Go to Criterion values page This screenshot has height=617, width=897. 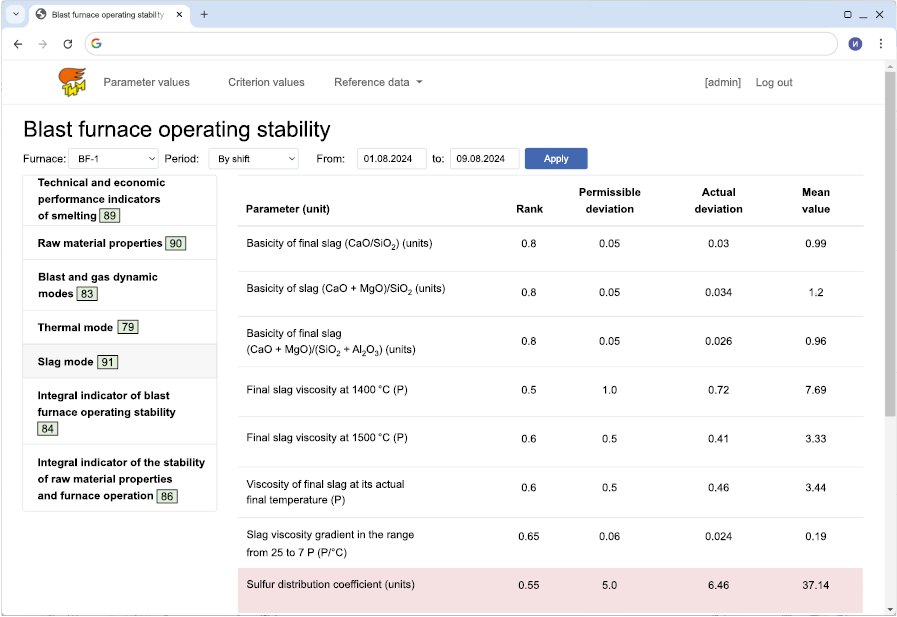pos(266,82)
